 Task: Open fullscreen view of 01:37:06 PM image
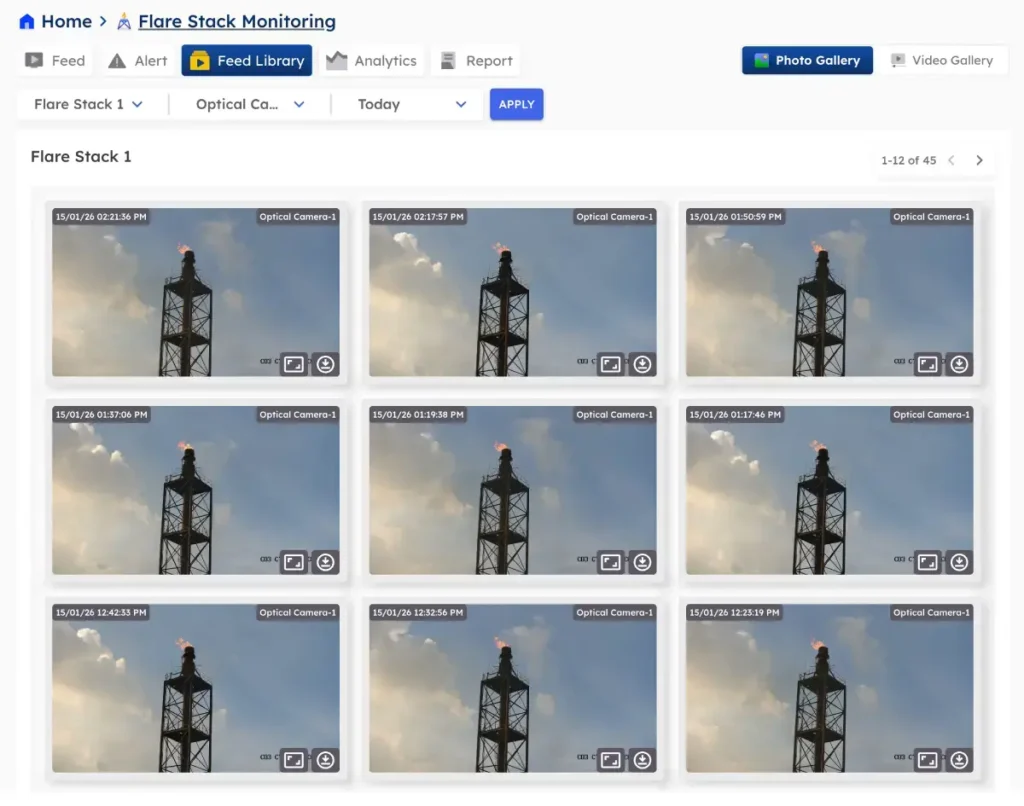tap(293, 562)
